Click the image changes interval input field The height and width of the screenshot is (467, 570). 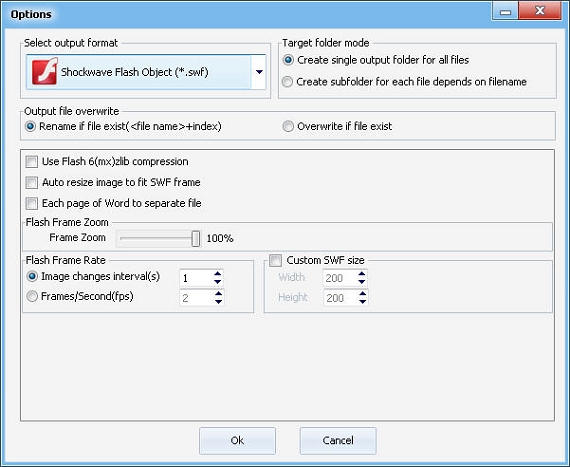(196, 278)
